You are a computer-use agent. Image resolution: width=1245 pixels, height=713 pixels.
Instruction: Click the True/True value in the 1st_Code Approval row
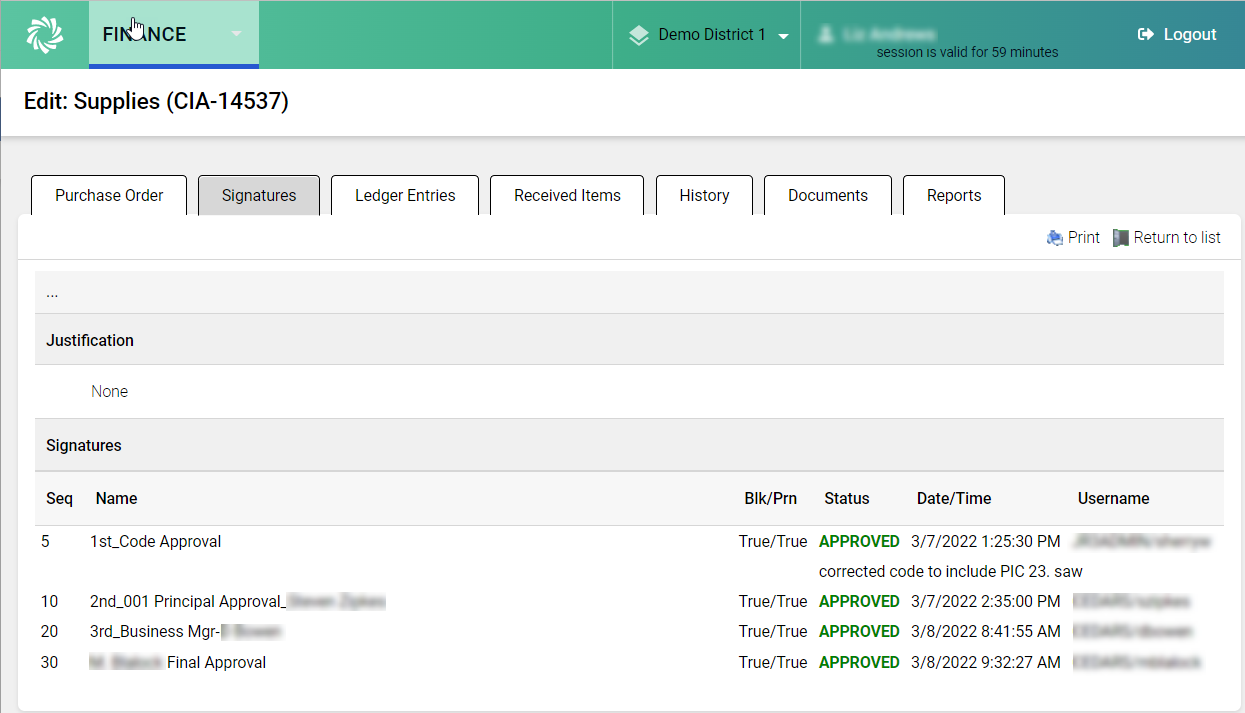point(773,541)
